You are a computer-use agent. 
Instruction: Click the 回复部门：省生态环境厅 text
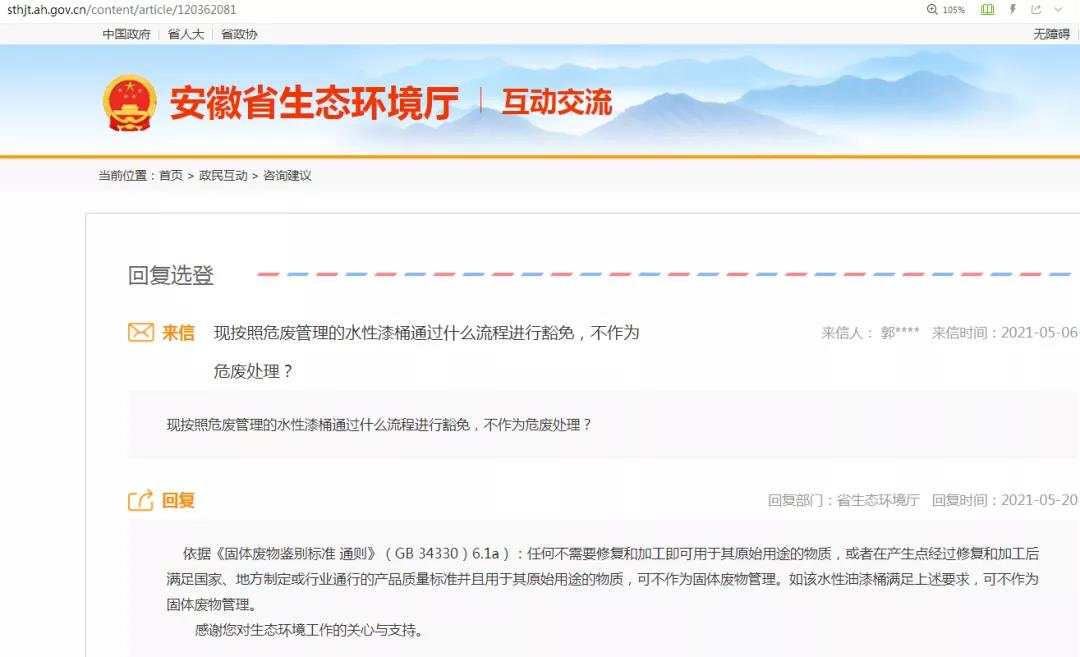click(x=844, y=500)
